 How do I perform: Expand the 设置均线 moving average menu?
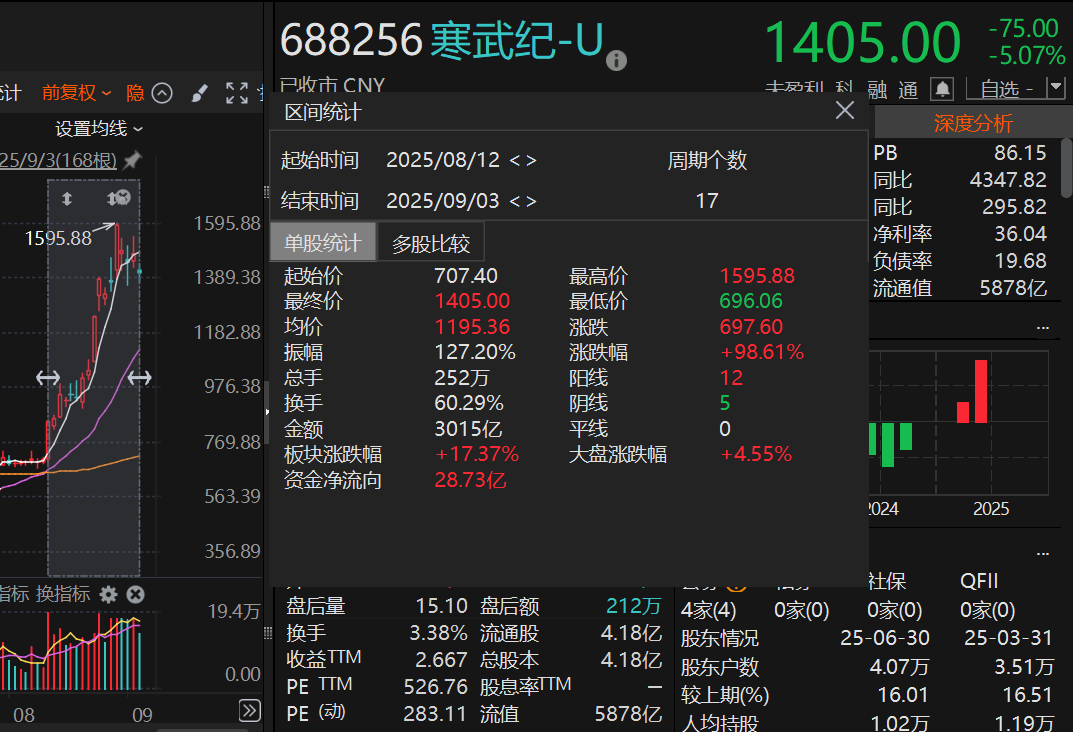click(98, 128)
